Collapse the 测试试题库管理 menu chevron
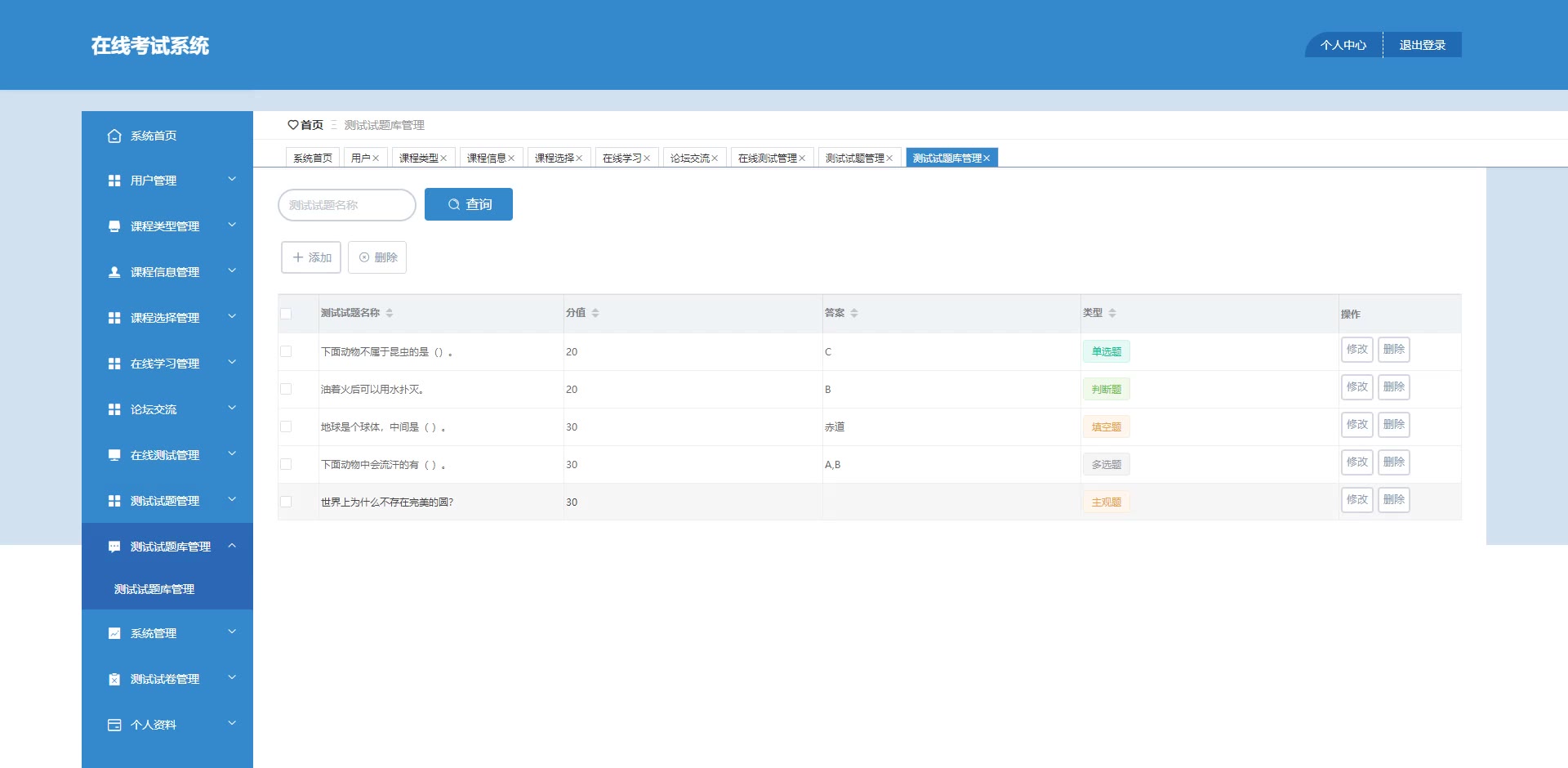Screen dimensions: 1568x768 232,545
